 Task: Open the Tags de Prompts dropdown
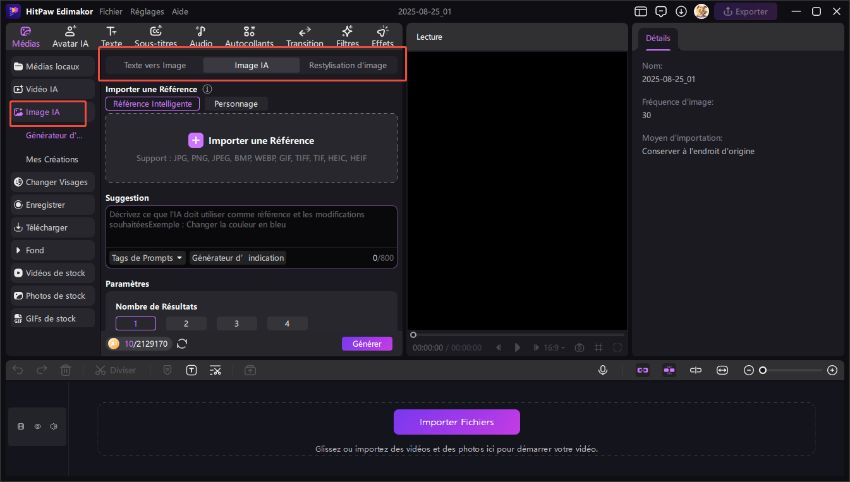(146, 258)
